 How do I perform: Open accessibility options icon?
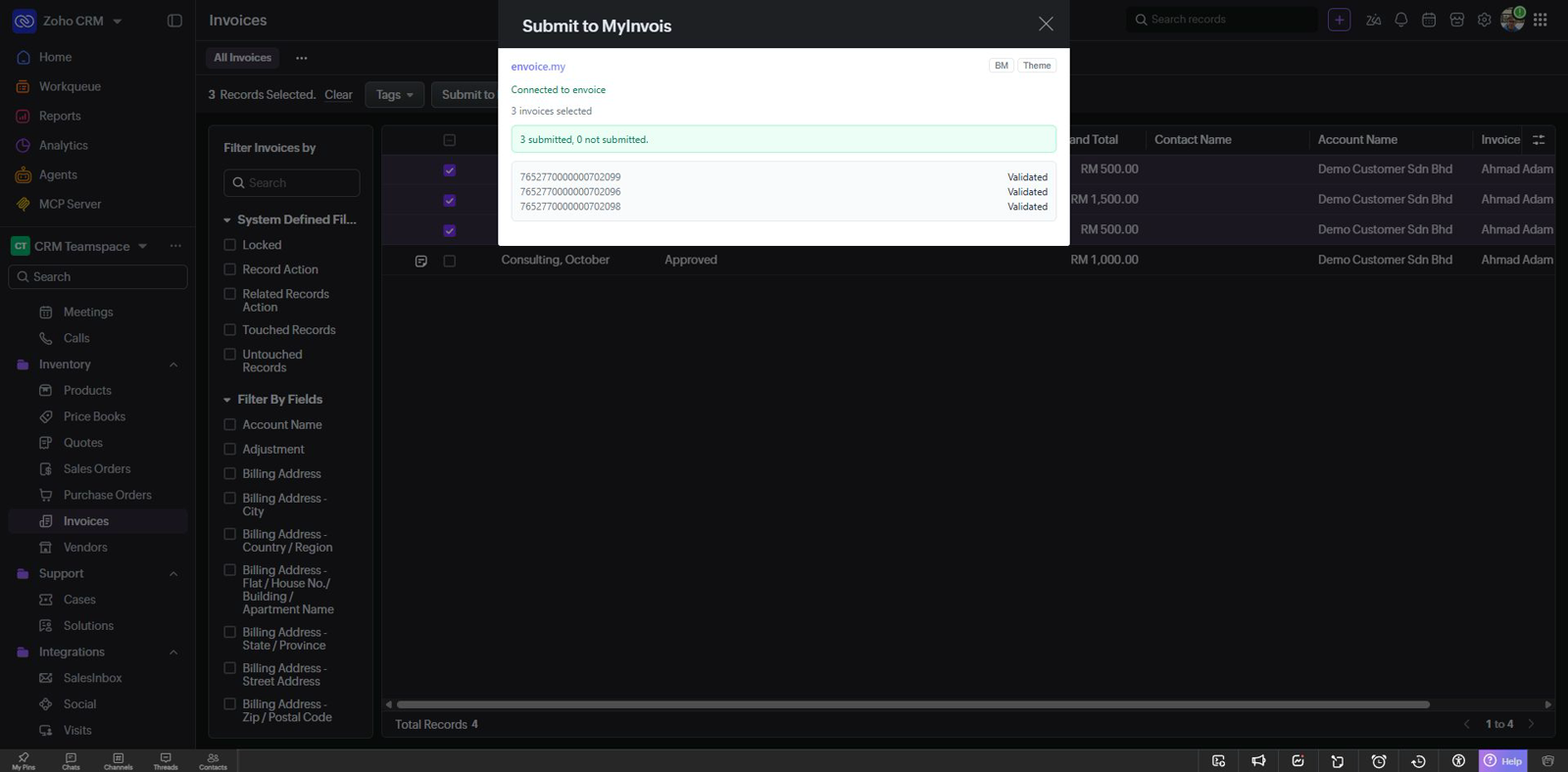pos(1458,761)
